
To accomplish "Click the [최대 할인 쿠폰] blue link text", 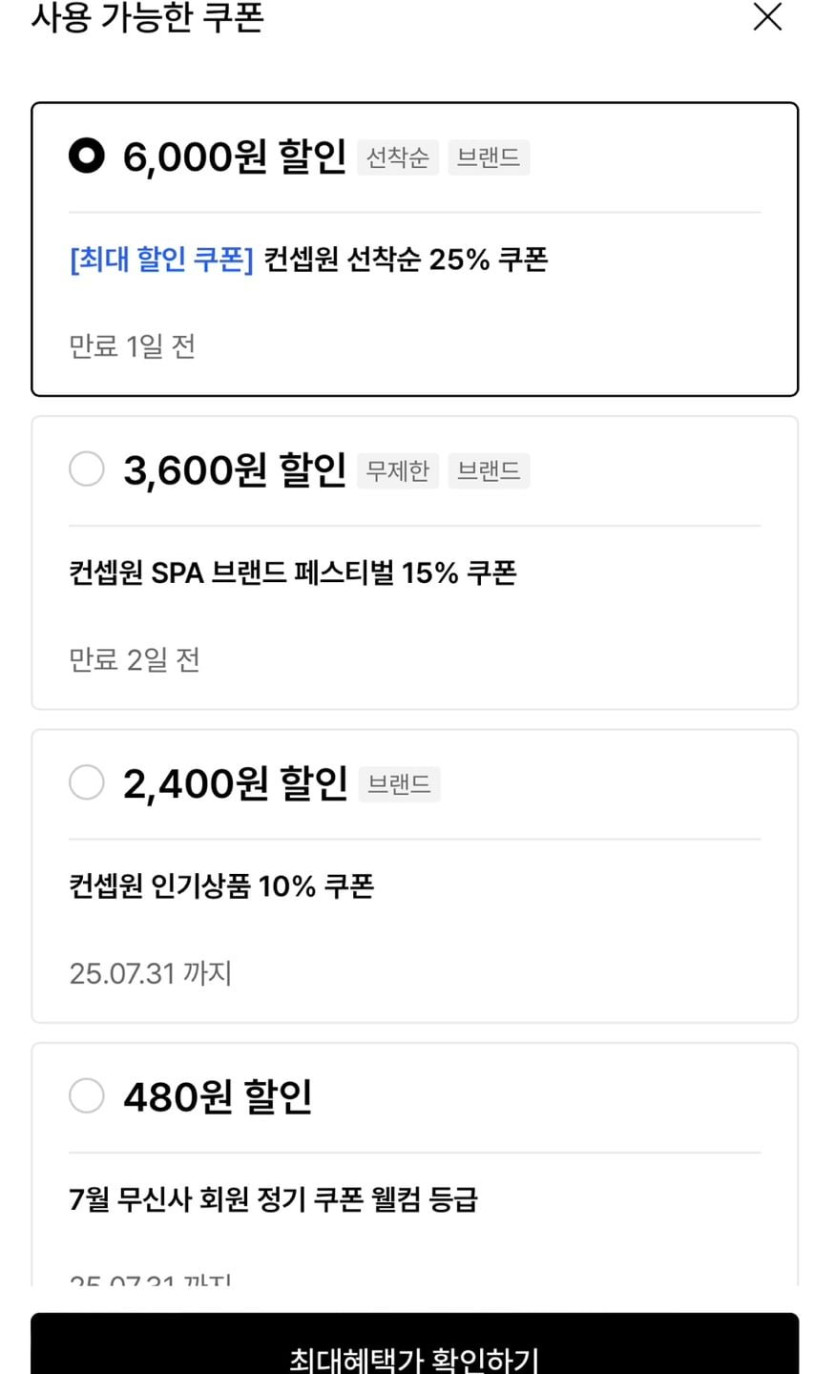I will coord(161,260).
